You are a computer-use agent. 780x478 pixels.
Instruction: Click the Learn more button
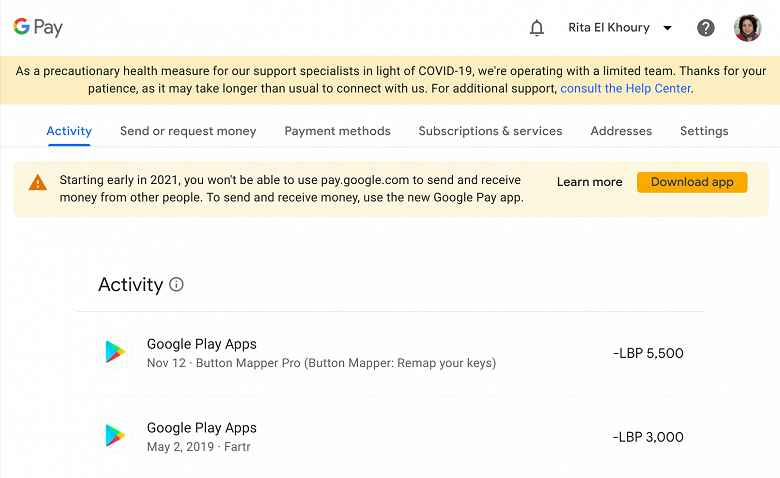pos(589,182)
